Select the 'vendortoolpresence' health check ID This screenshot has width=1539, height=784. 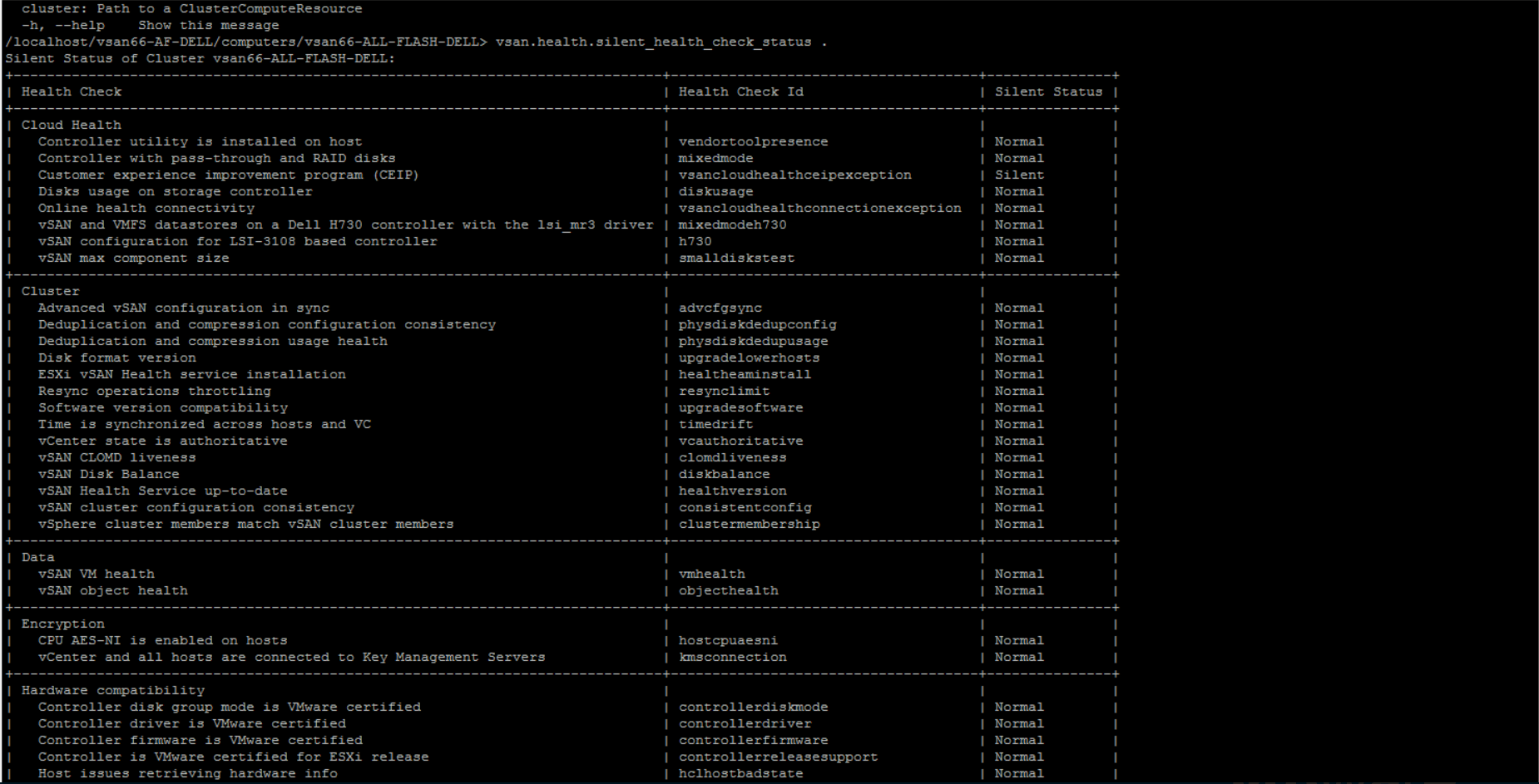click(x=753, y=141)
